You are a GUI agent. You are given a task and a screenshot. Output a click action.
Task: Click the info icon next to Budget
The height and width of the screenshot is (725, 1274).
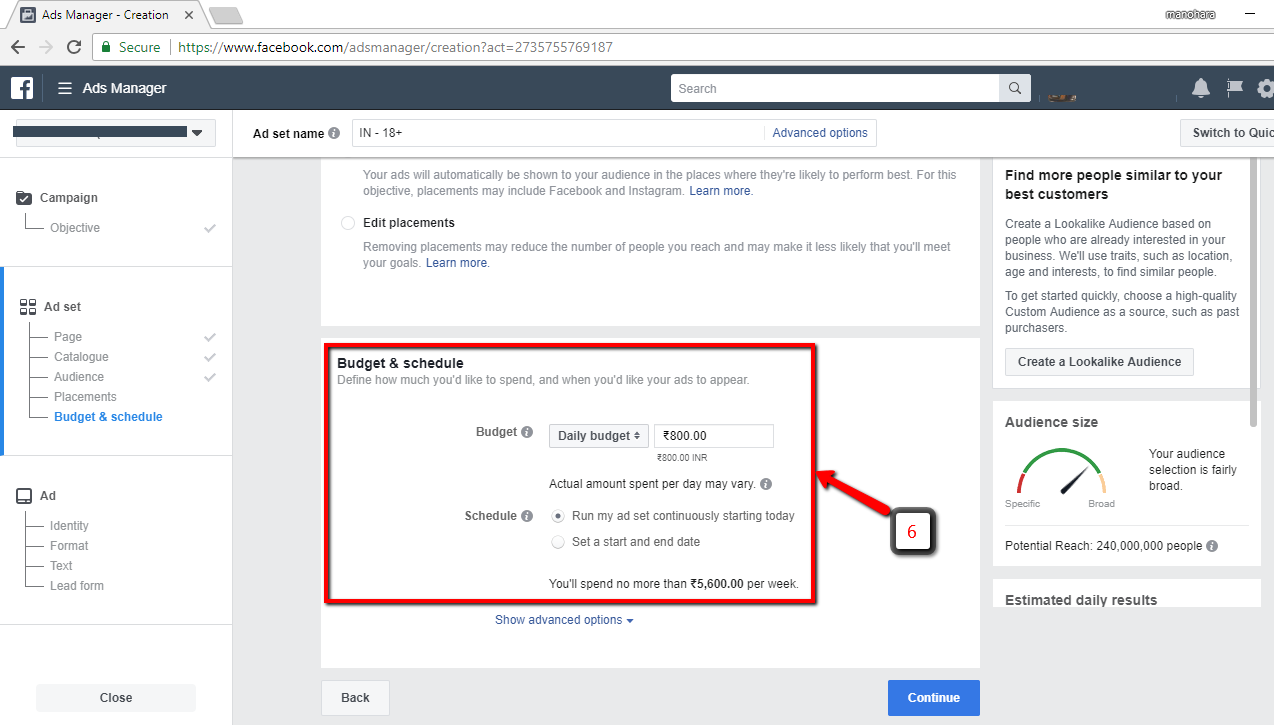point(527,432)
